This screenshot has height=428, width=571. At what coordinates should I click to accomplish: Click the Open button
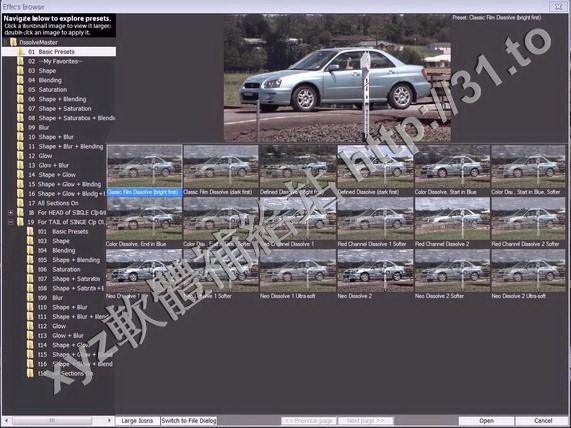pos(487,421)
